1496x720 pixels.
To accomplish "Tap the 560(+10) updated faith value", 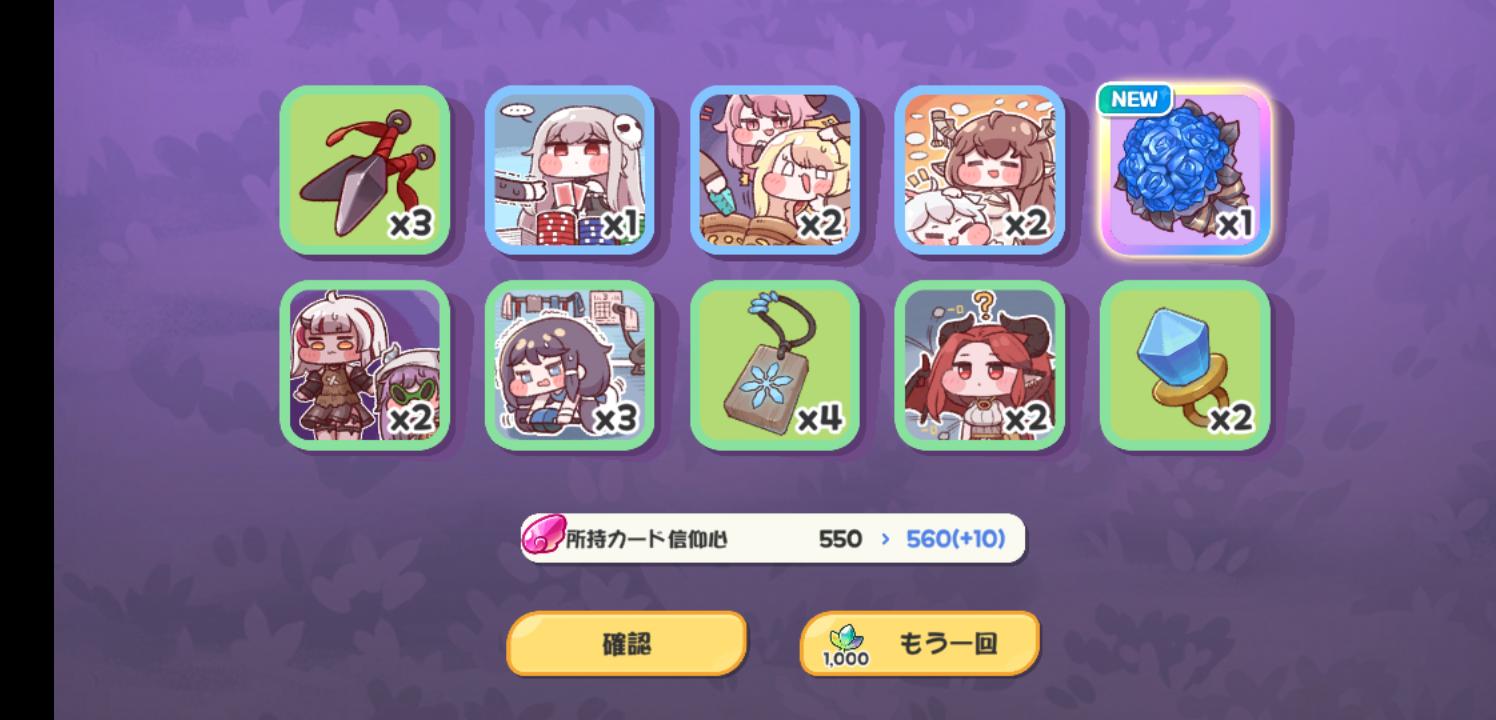I will [955, 539].
